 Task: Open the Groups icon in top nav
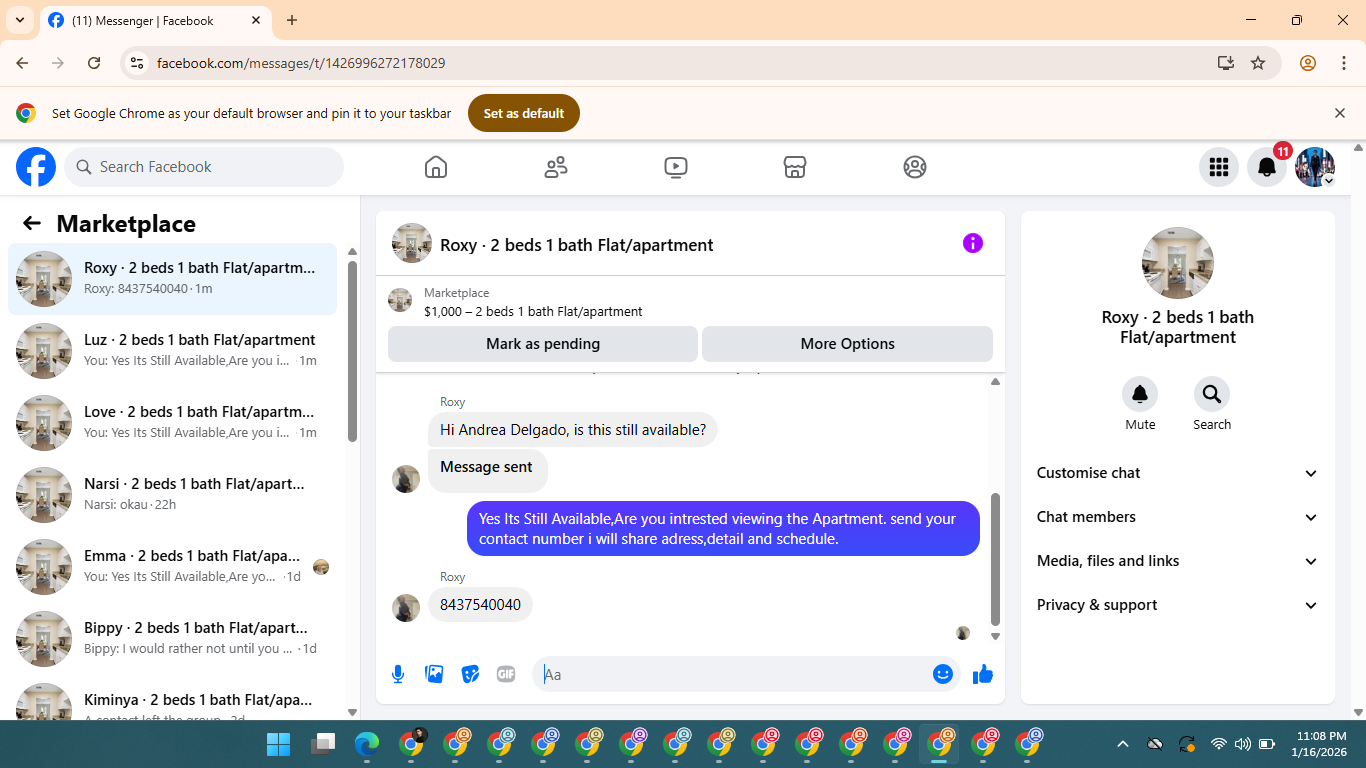(x=915, y=167)
